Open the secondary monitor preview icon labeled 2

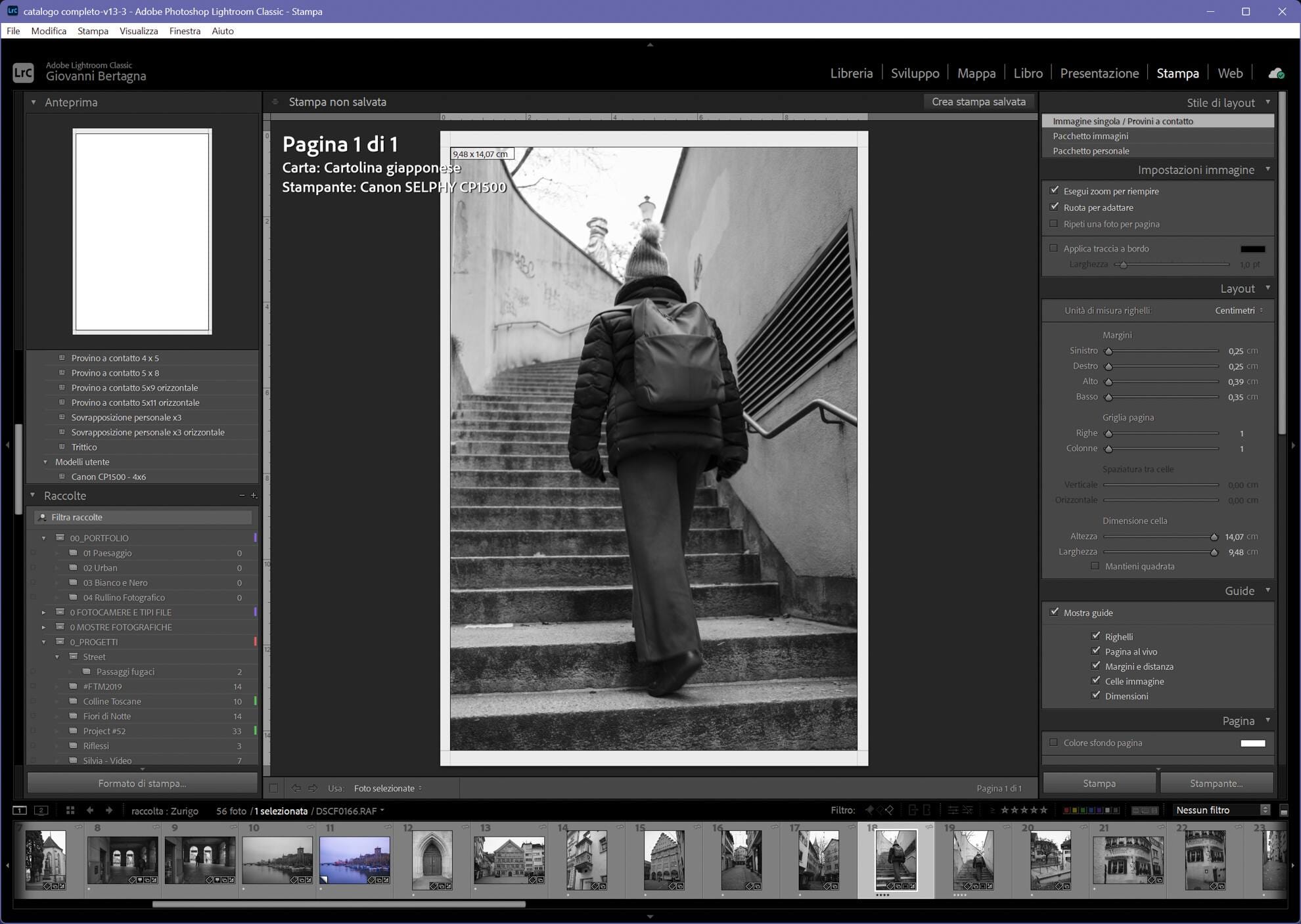[41, 810]
